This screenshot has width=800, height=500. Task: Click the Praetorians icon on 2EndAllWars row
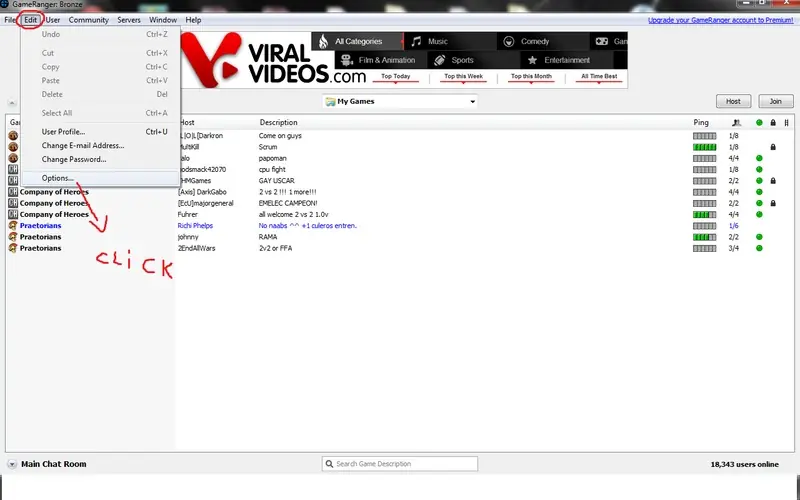point(13,248)
